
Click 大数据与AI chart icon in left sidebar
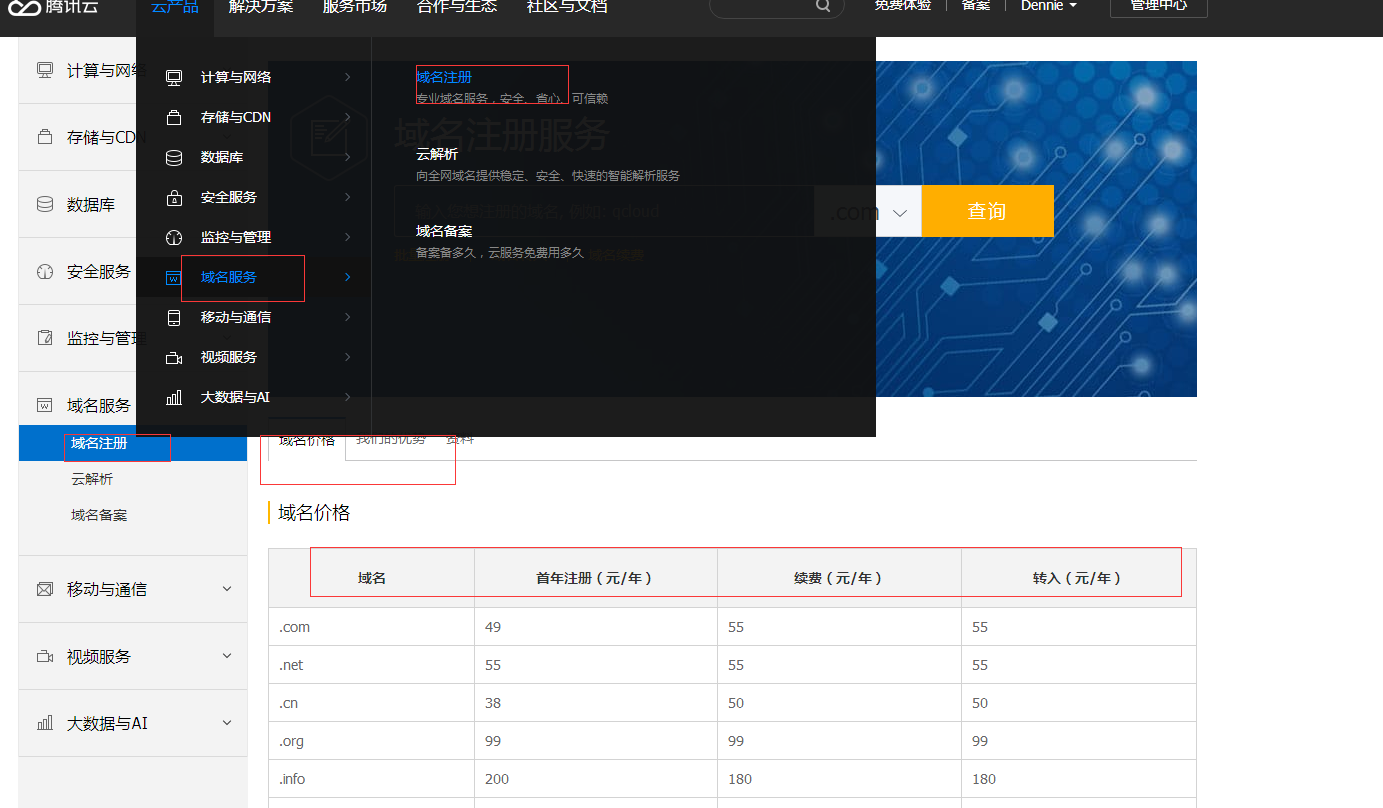(x=45, y=723)
